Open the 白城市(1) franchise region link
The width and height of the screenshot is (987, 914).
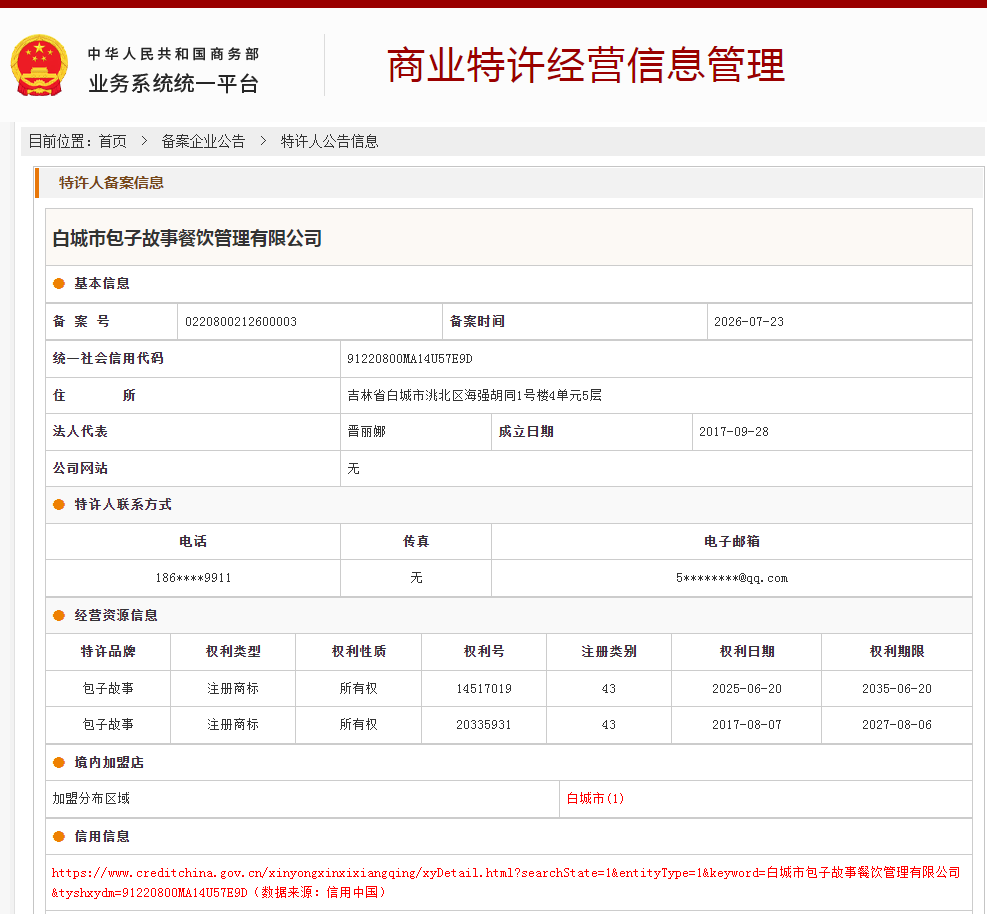pyautogui.click(x=595, y=798)
